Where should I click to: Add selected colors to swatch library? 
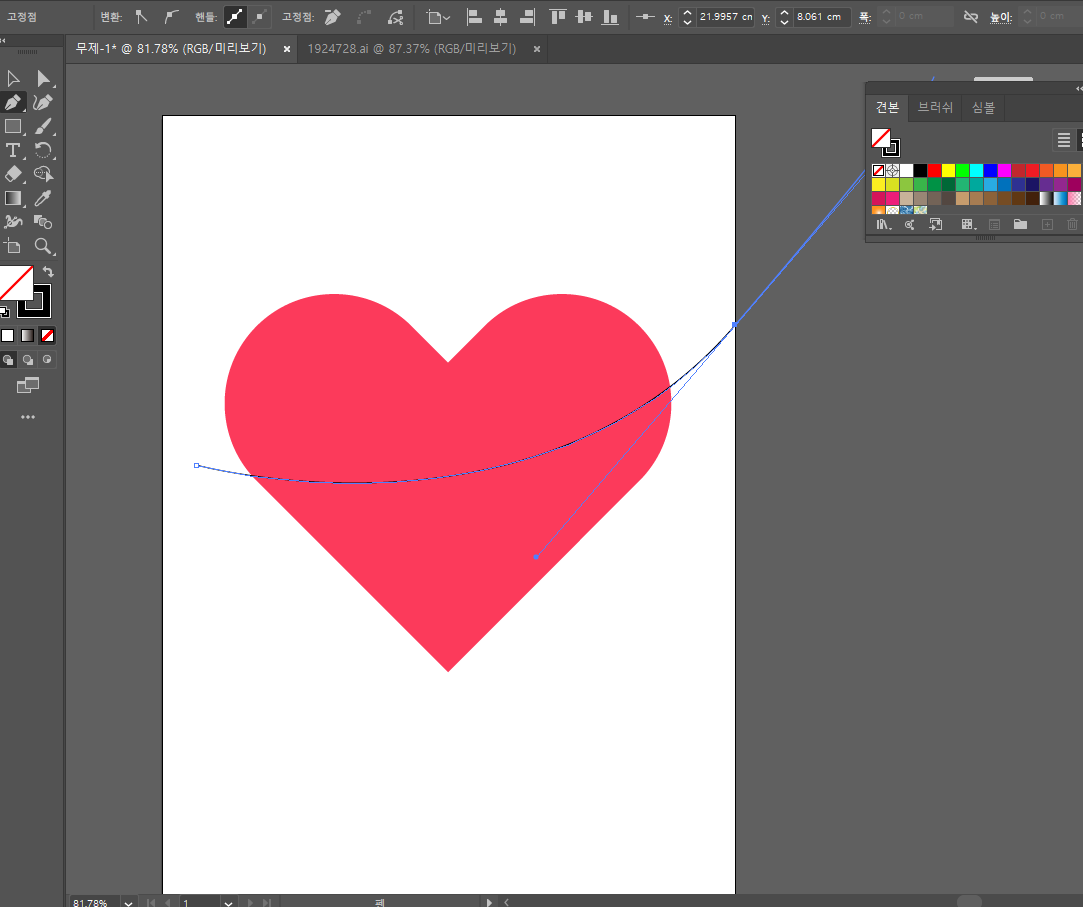(x=935, y=225)
